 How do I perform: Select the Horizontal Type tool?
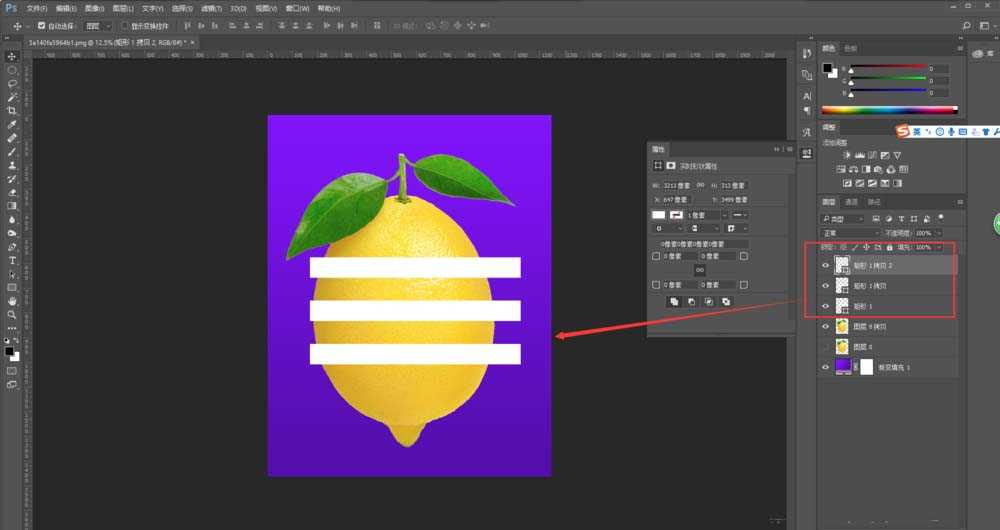point(12,260)
